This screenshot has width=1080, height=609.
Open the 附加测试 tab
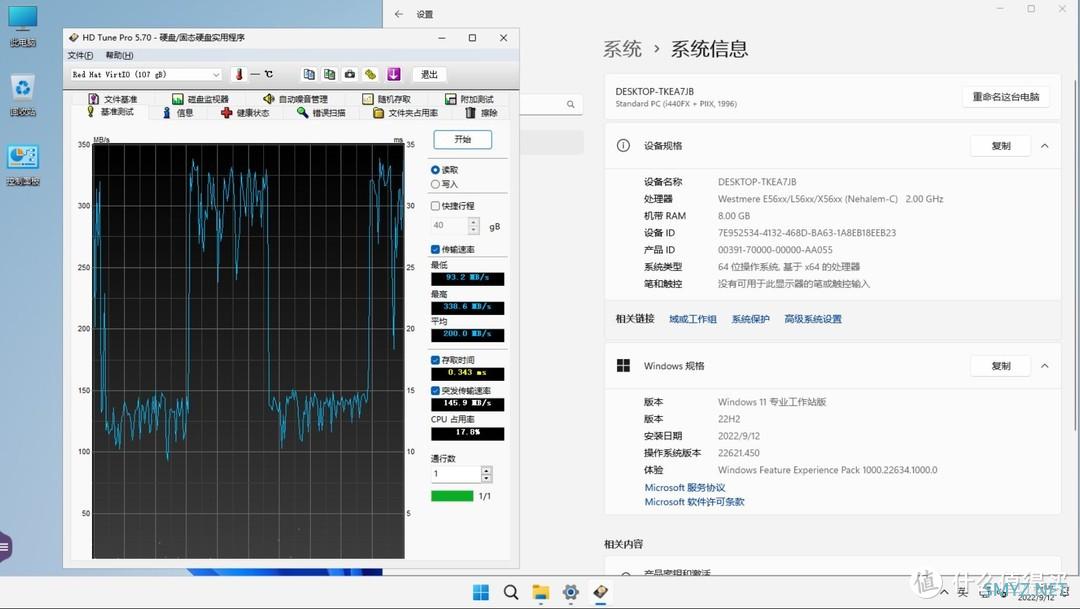pos(469,99)
